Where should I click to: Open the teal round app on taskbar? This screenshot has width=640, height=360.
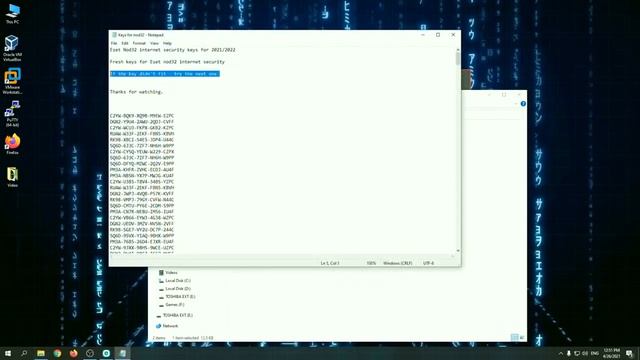106,353
